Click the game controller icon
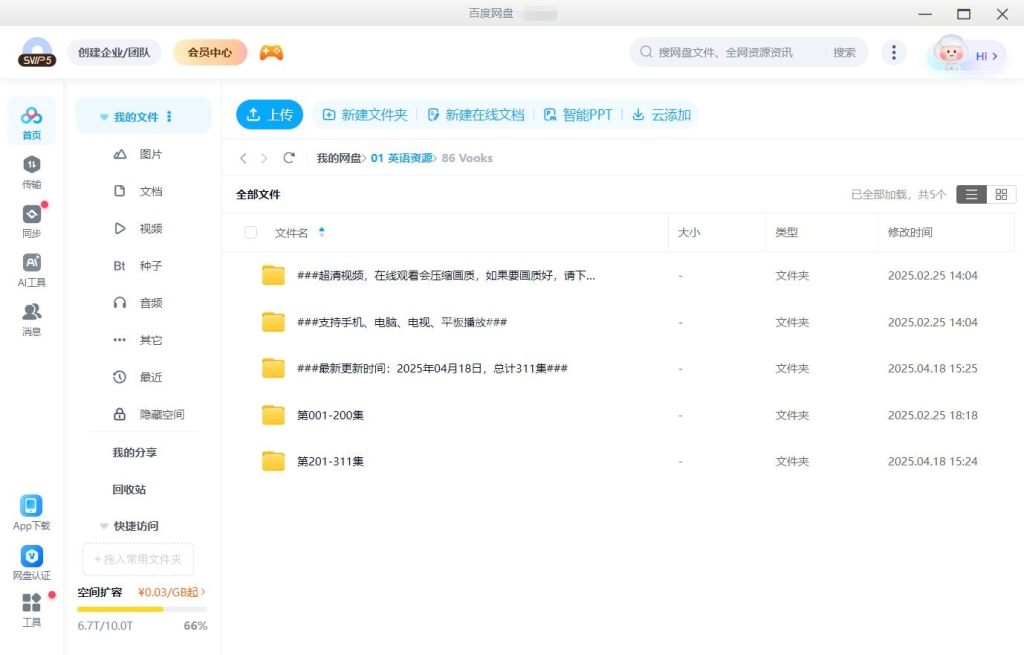The height and width of the screenshot is (655, 1024). coord(271,53)
